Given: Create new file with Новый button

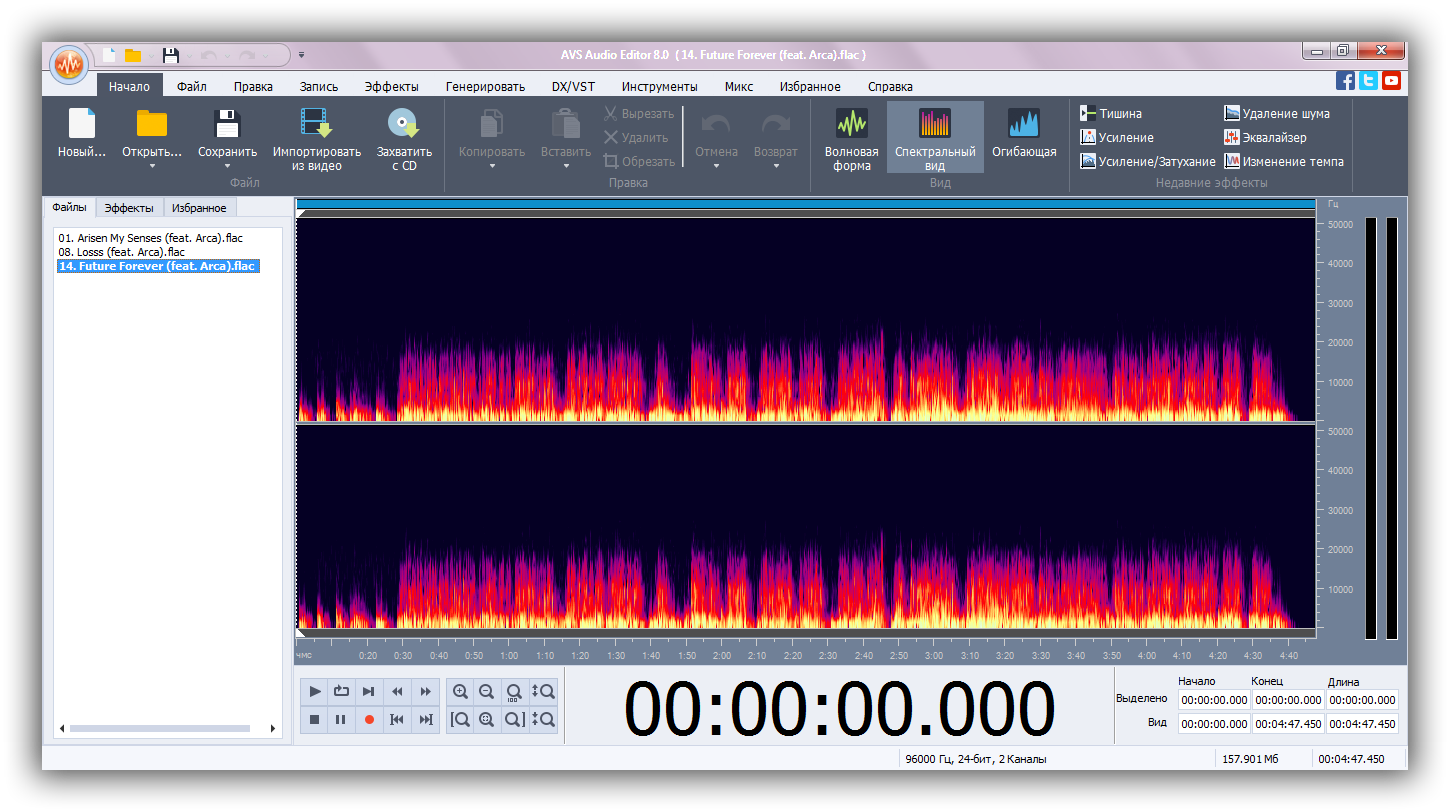Looking at the screenshot, I should (82, 135).
